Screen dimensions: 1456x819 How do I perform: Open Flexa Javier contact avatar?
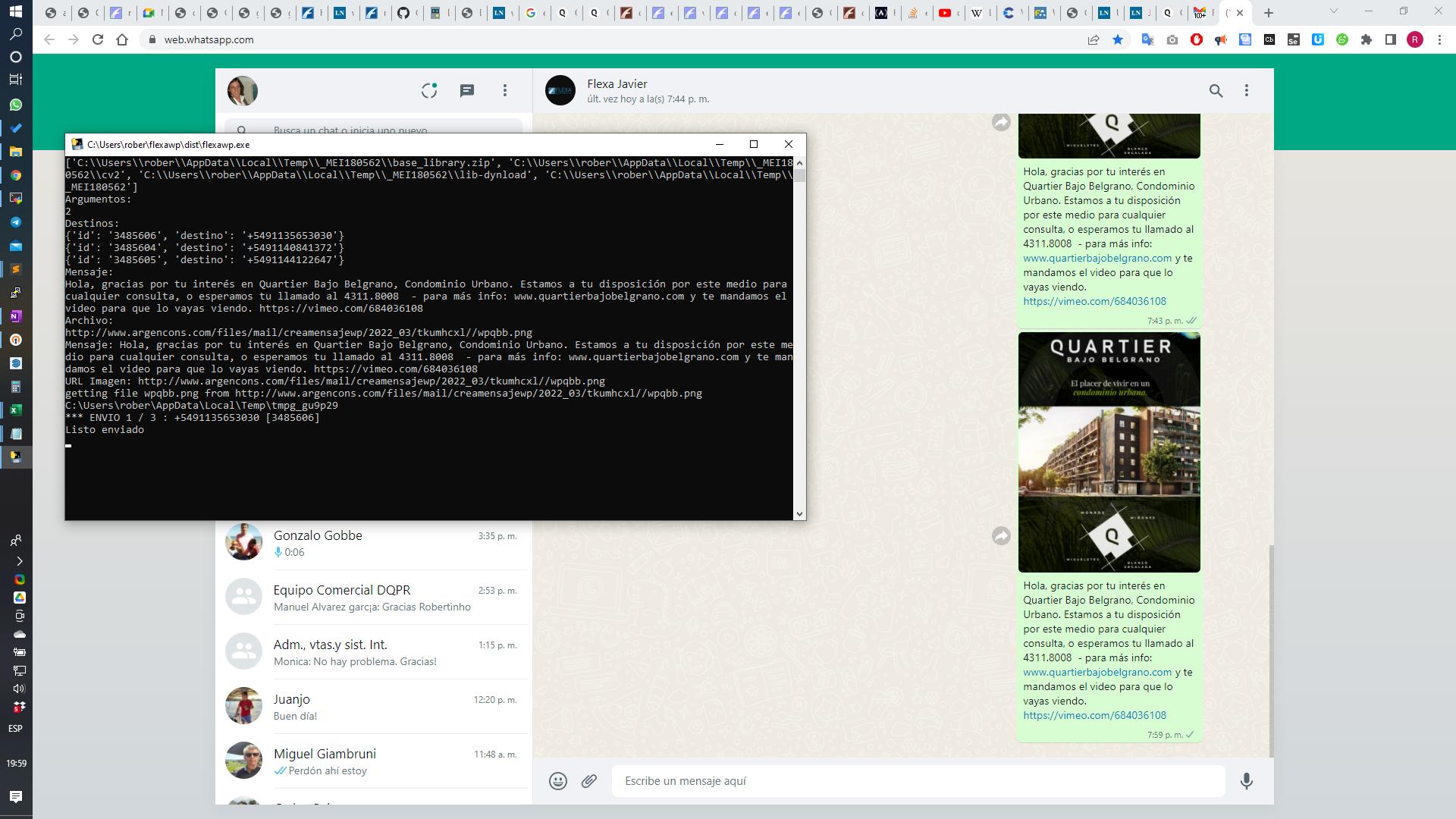[x=560, y=91]
